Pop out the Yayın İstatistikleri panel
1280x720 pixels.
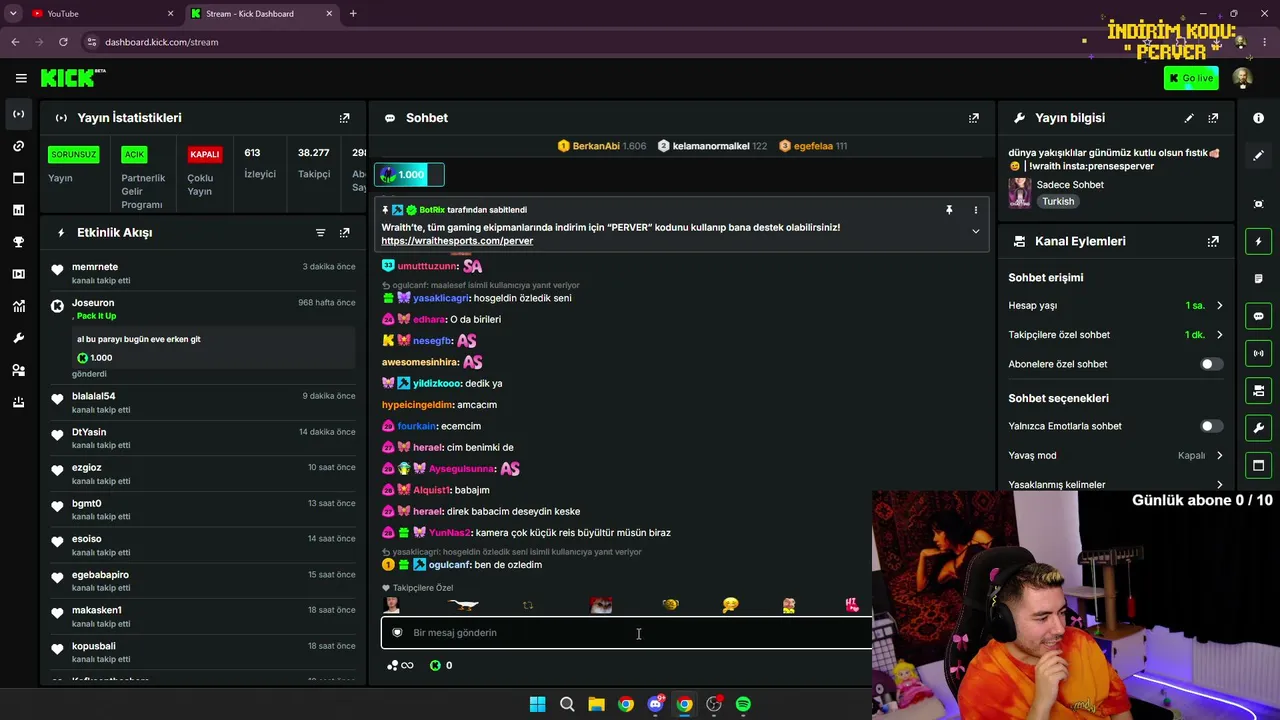pos(344,118)
